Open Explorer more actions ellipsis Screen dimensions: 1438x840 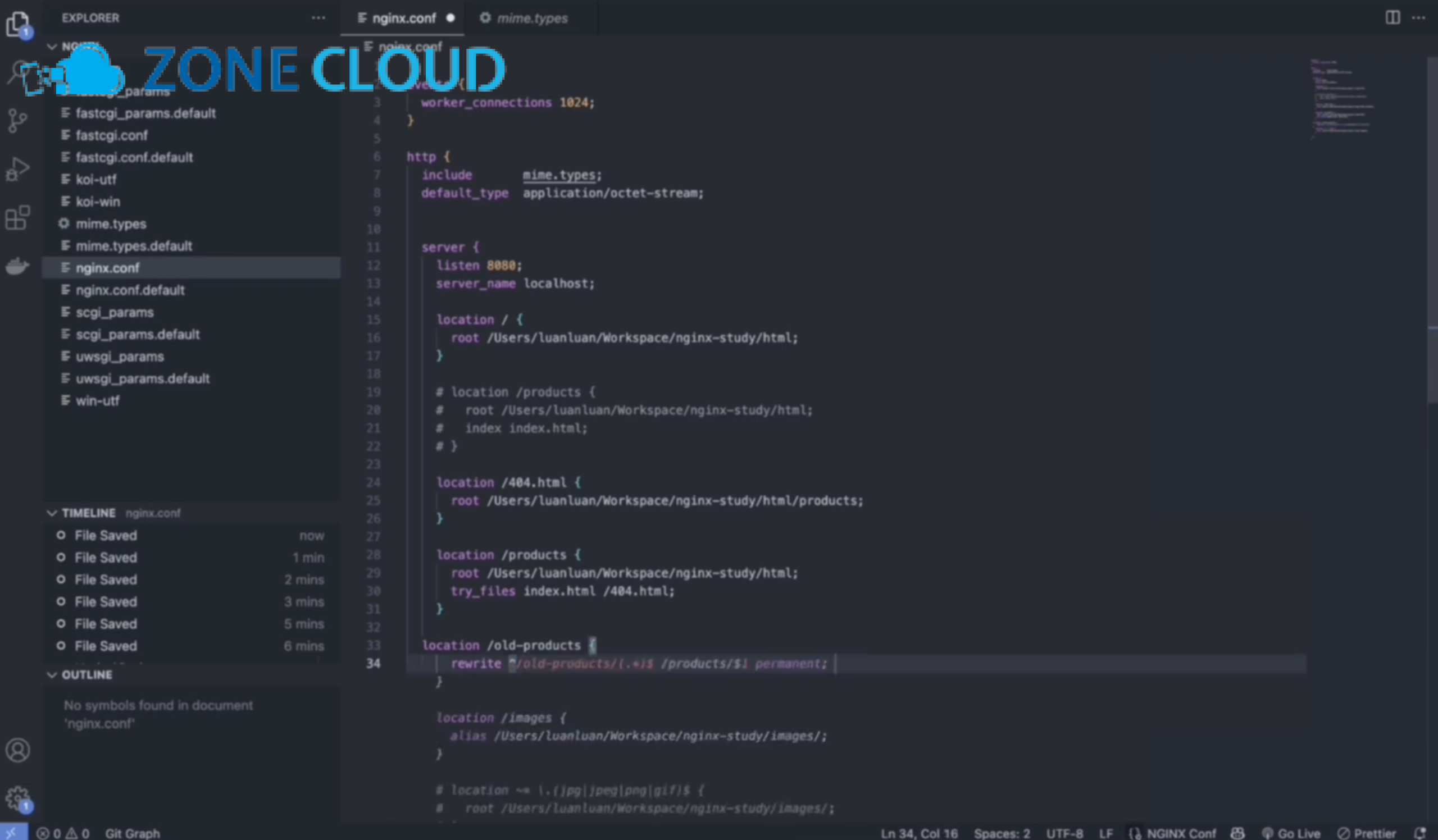click(318, 17)
